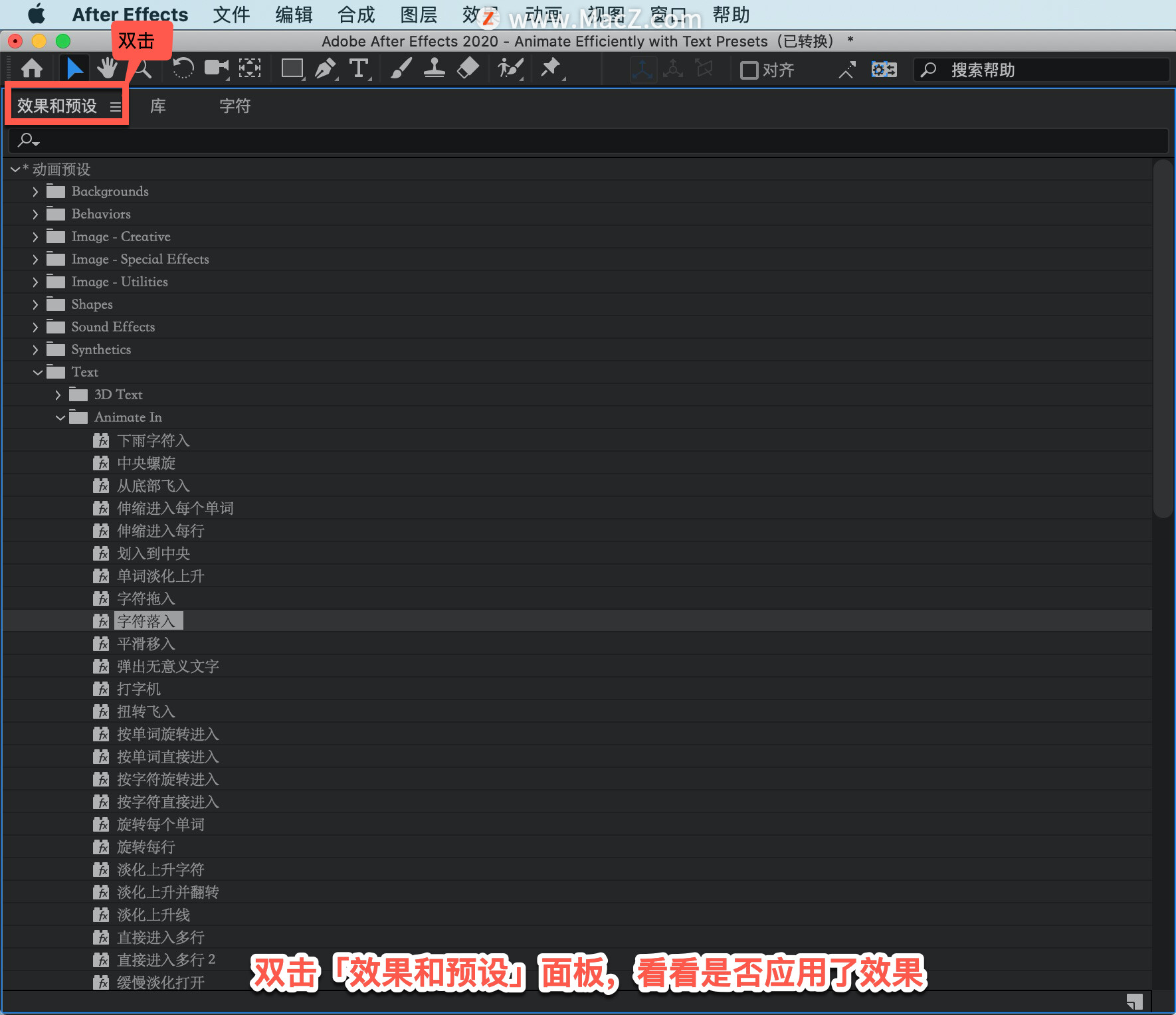1176x1015 pixels.
Task: Expand the Backgrounds folder
Action: (x=35, y=192)
